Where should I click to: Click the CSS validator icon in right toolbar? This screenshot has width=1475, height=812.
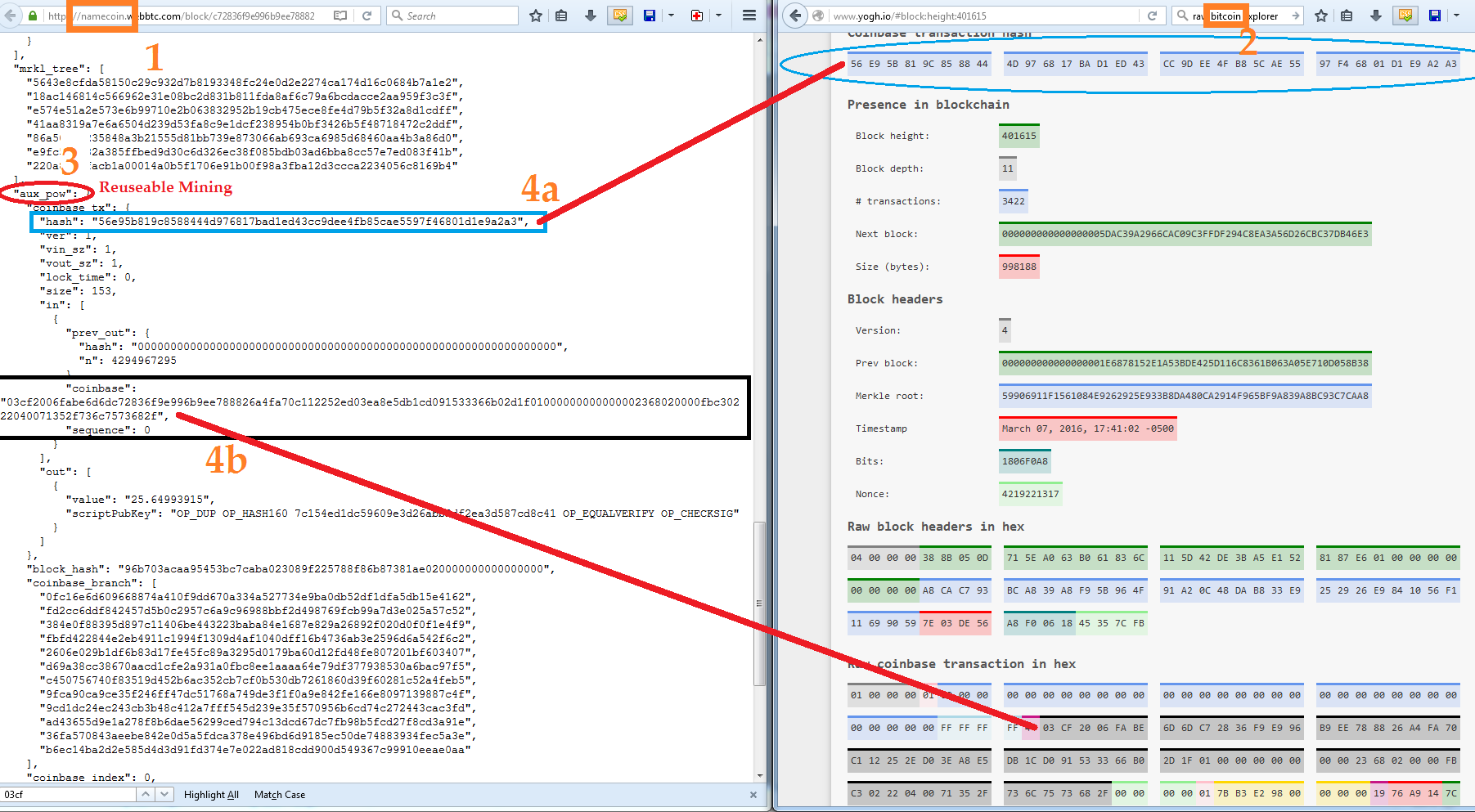[1405, 16]
